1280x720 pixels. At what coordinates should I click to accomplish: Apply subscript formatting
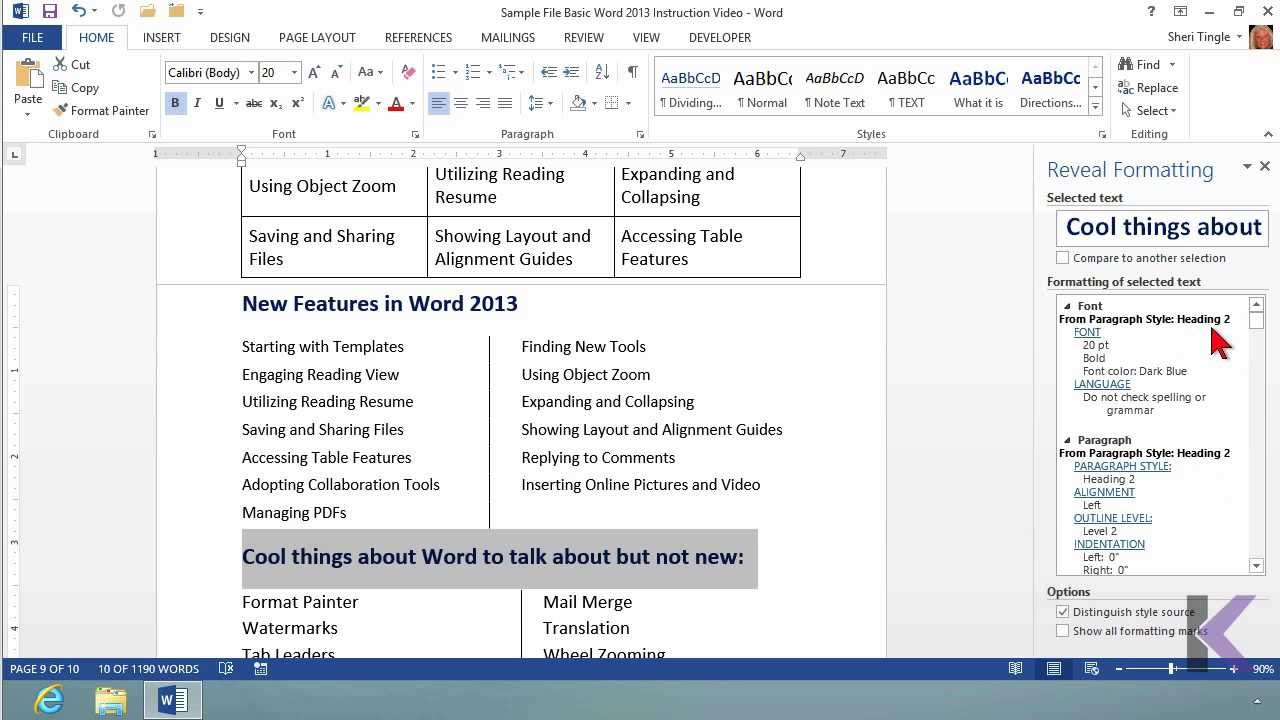[278, 103]
